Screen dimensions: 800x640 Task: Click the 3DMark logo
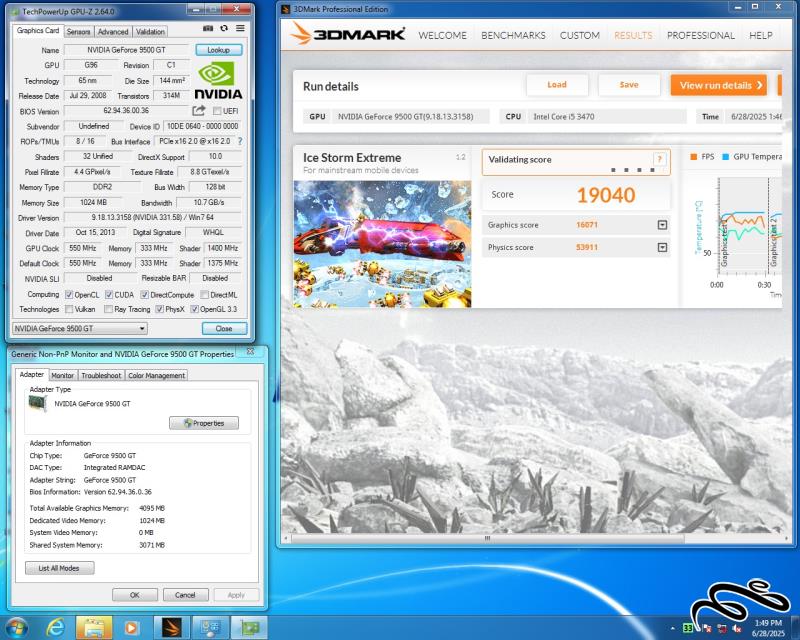347,34
